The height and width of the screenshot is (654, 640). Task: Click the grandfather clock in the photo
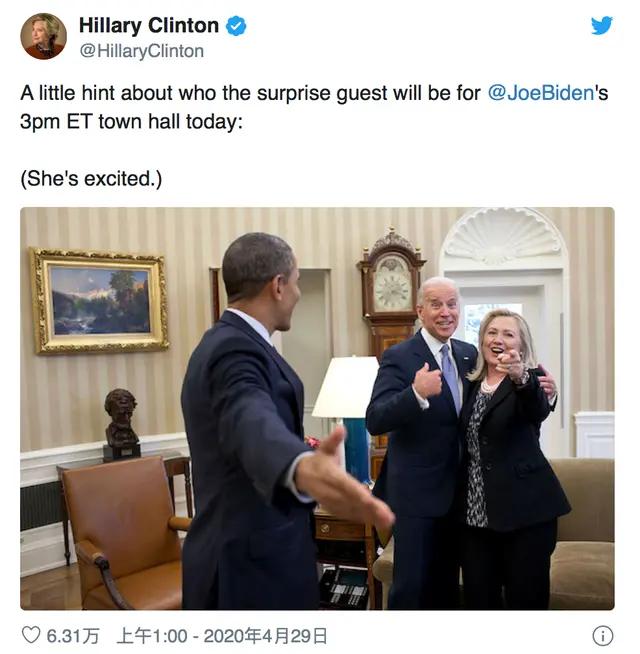tap(391, 292)
